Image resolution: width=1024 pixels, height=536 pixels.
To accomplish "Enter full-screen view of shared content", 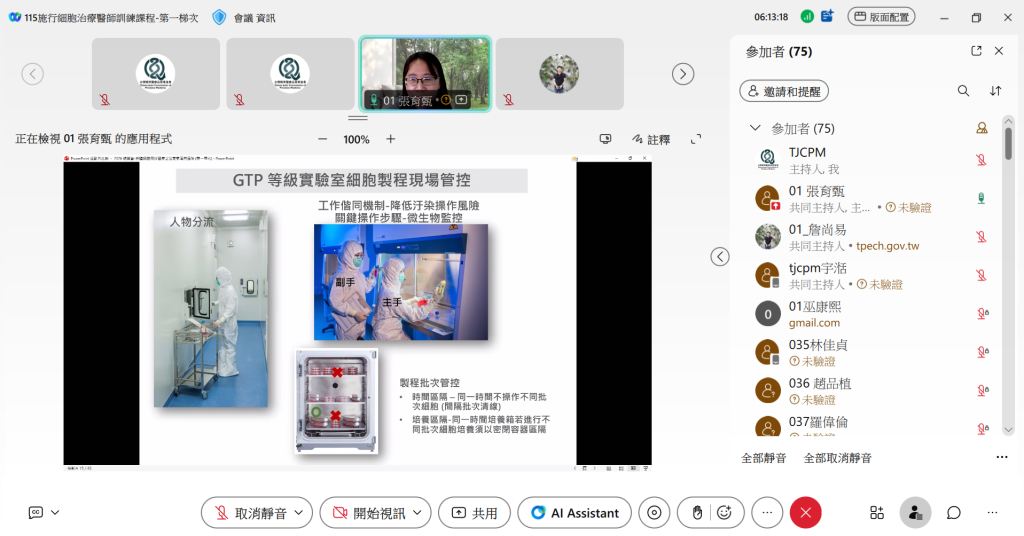I will (696, 139).
